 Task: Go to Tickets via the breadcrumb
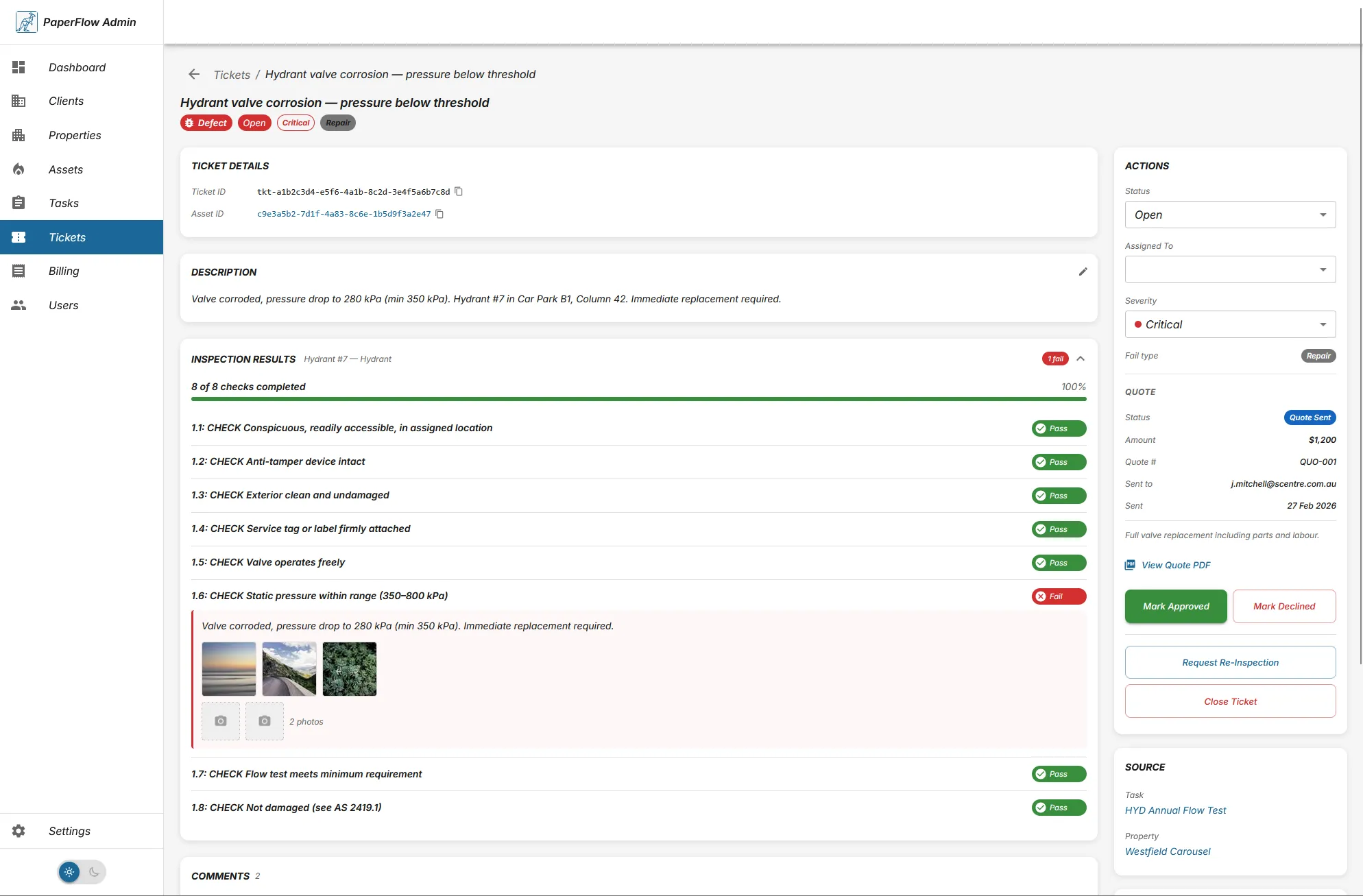[231, 74]
